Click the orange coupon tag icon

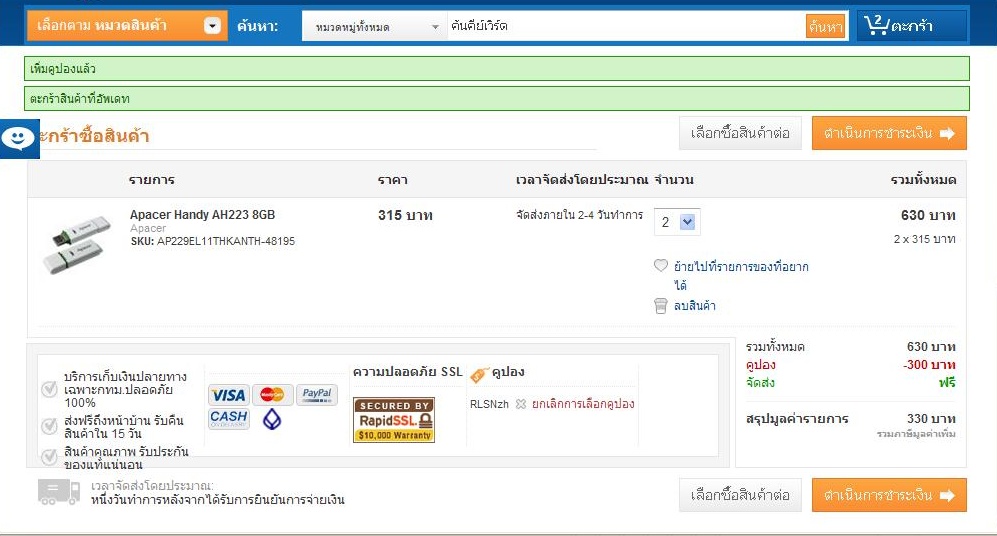[479, 375]
